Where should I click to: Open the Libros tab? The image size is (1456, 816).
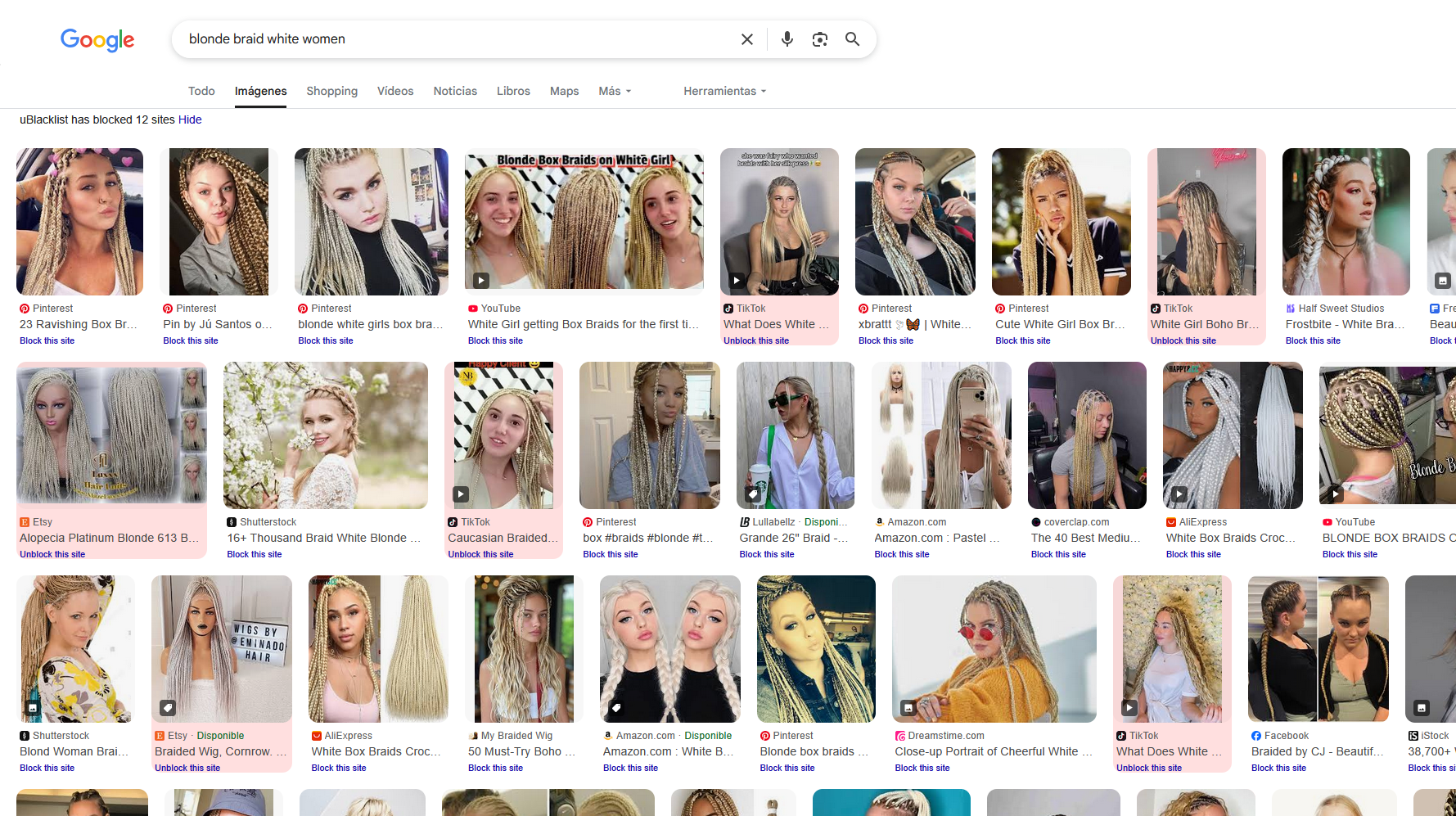513,91
